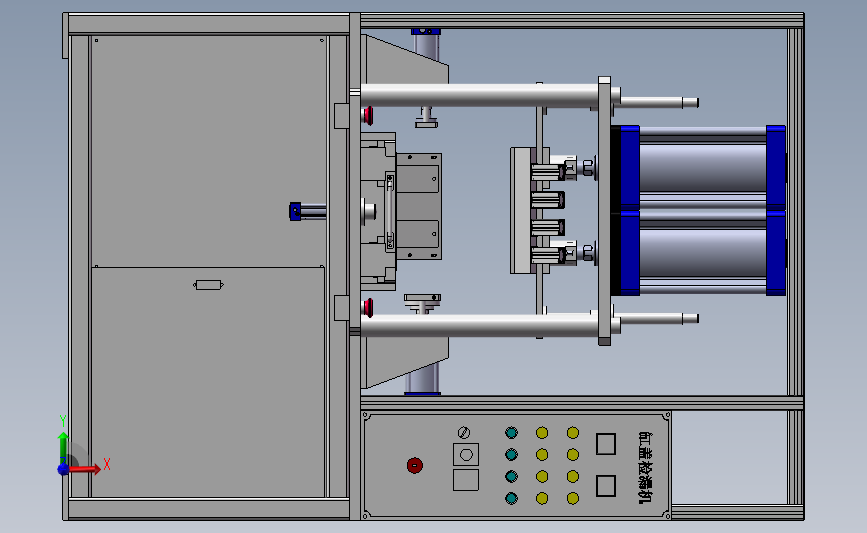This screenshot has width=867, height=533.
Task: Click the door handle on the lower cabinet panel
Action: [208, 285]
